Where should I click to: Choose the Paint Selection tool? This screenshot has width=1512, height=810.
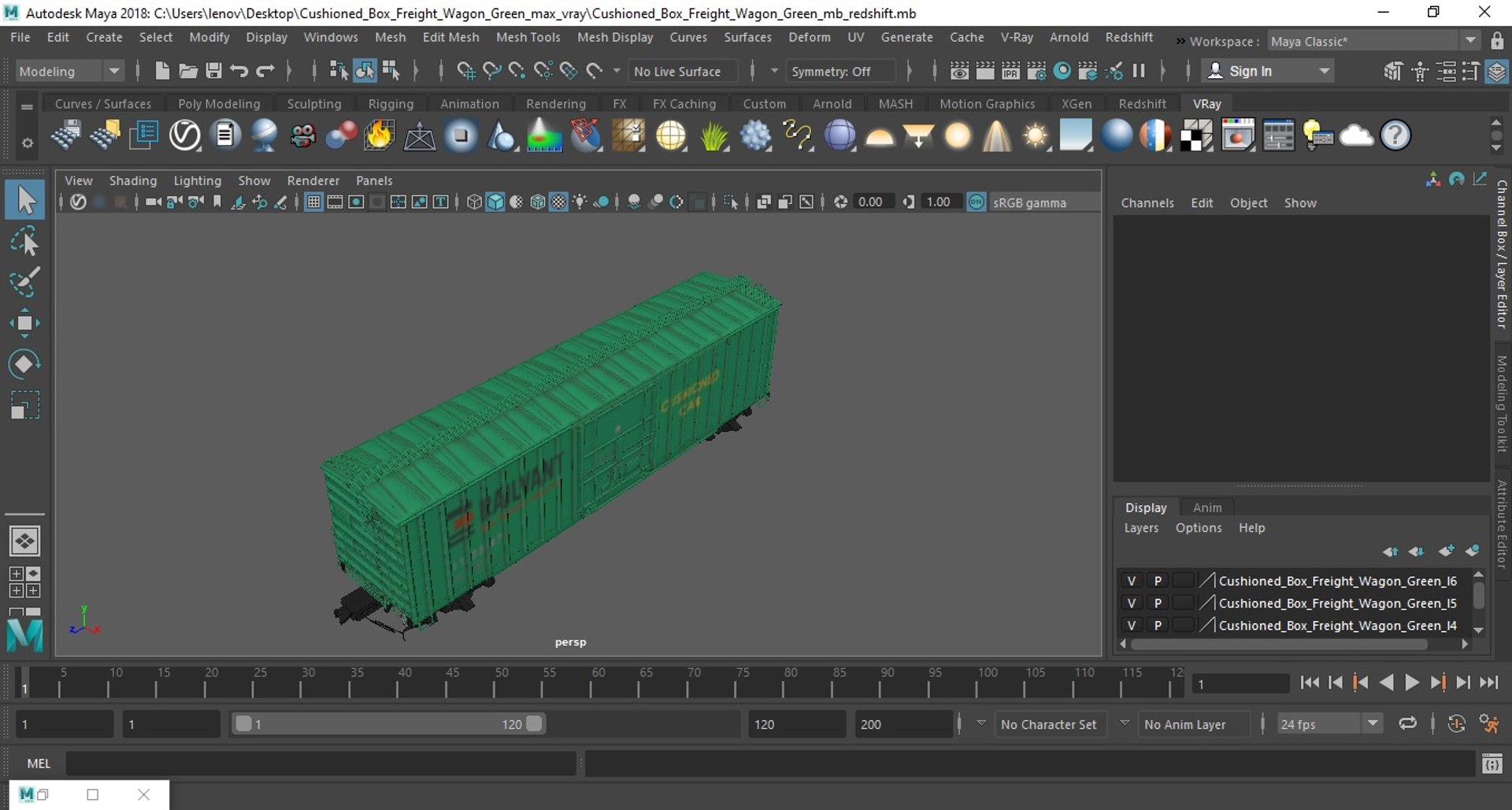click(25, 282)
